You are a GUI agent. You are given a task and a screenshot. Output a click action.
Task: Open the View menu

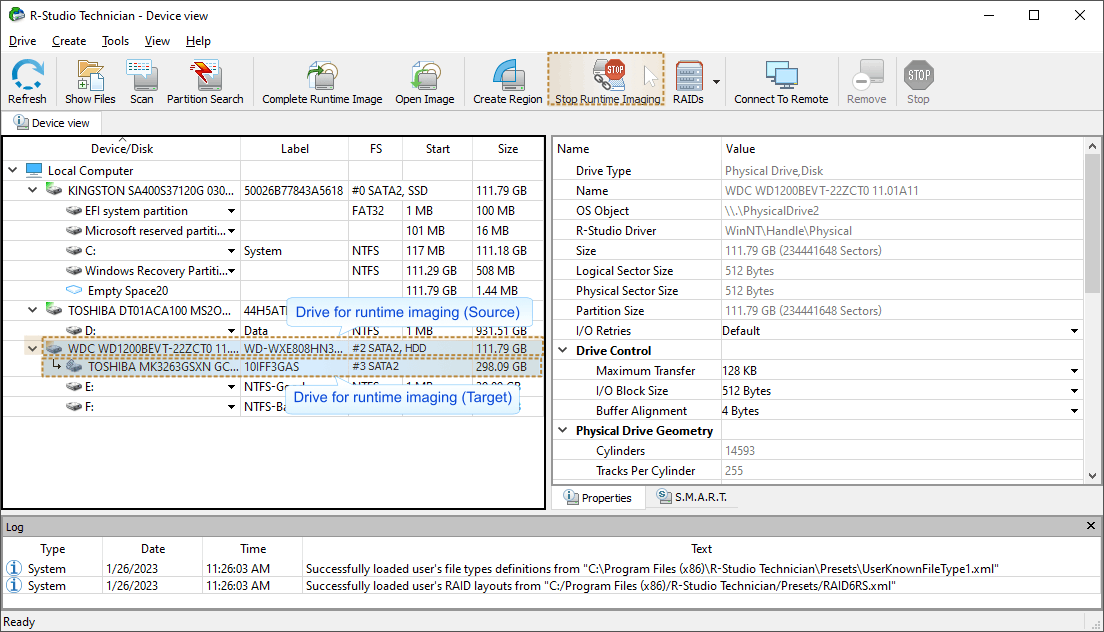(157, 41)
